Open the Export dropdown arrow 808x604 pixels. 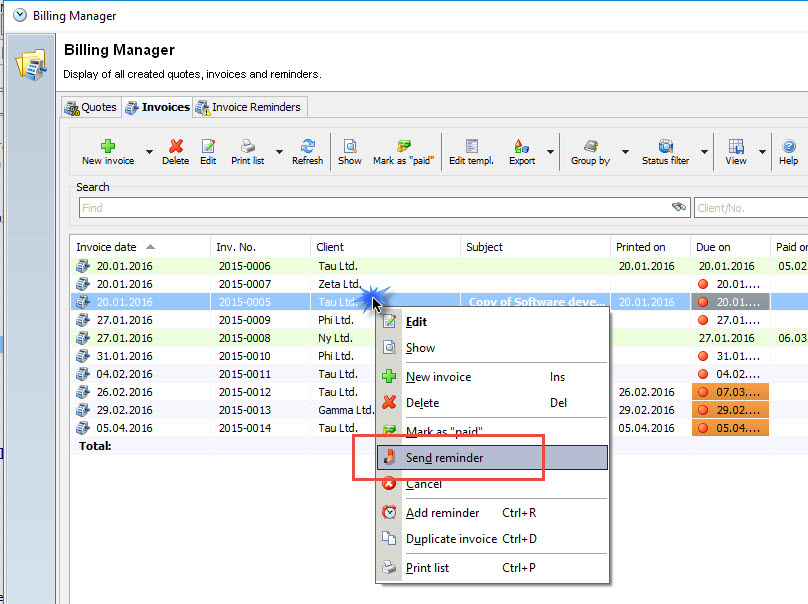tap(550, 153)
